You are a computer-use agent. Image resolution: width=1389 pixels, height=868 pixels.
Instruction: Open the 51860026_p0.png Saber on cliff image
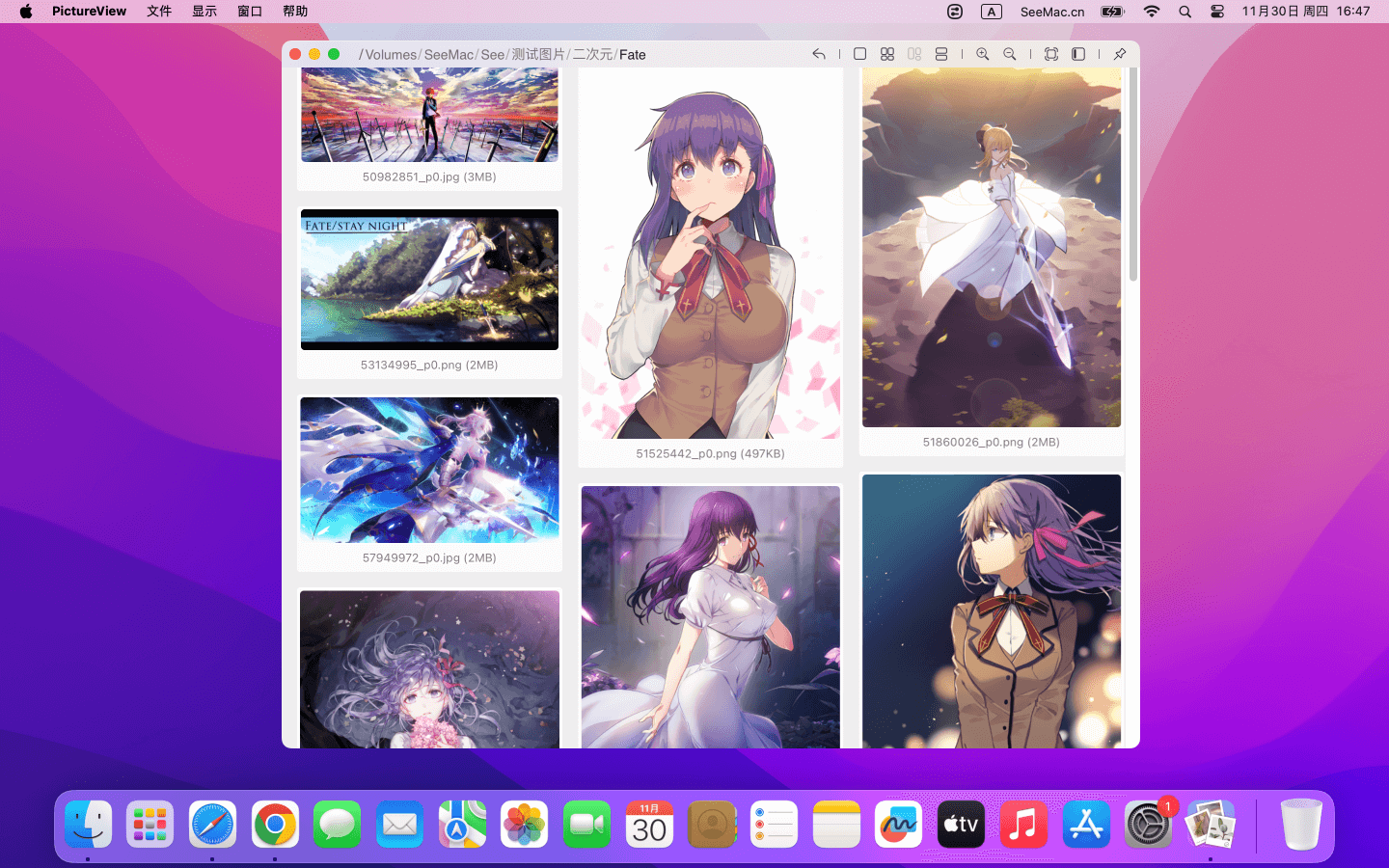click(x=992, y=248)
